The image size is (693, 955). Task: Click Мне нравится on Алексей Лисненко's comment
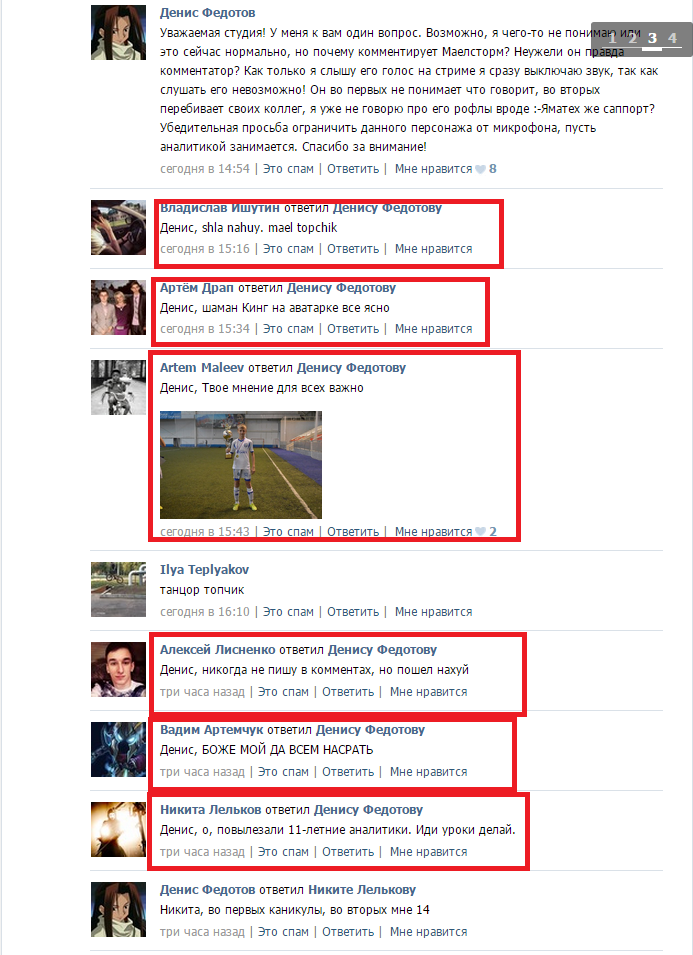tap(429, 692)
